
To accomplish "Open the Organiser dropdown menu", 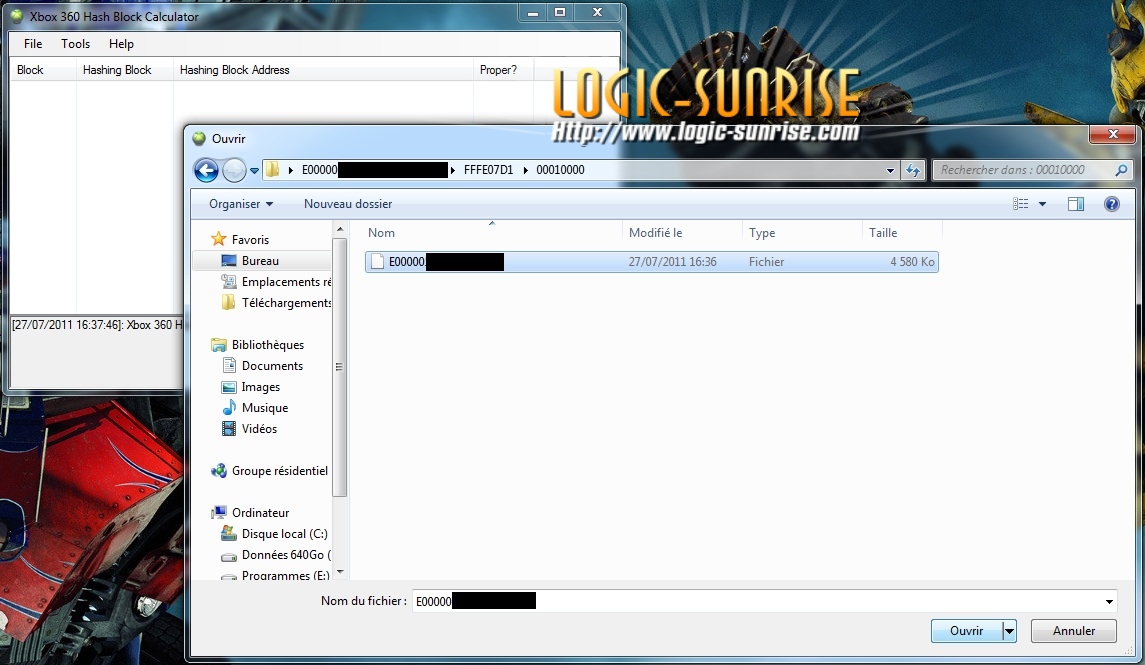I will (x=240, y=204).
